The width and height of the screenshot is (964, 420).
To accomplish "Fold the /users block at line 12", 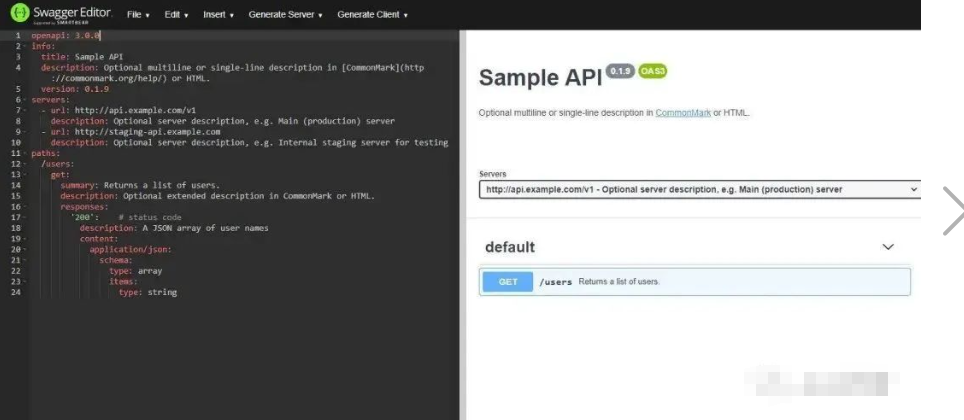I will pyautogui.click(x=25, y=164).
